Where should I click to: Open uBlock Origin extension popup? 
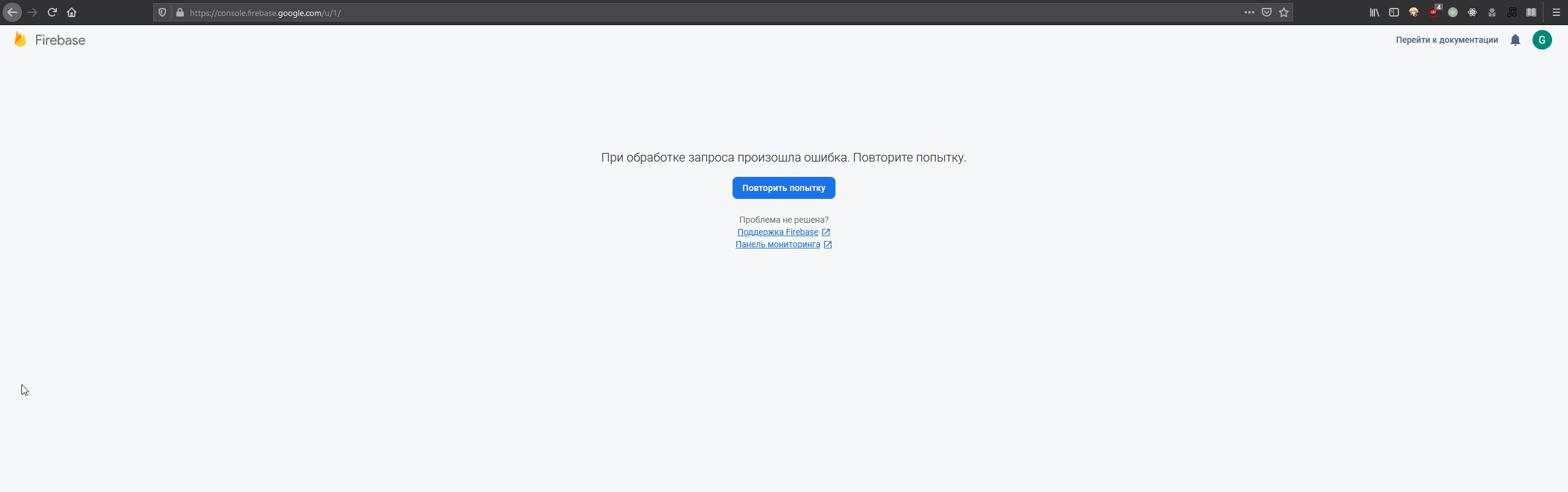pyautogui.click(x=1434, y=12)
